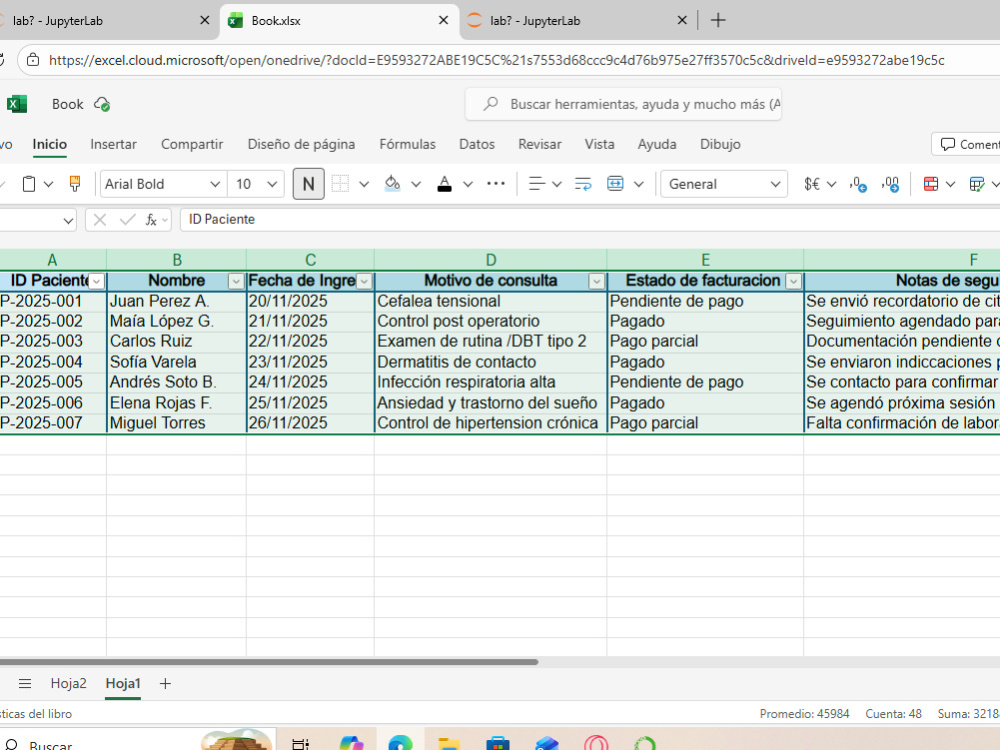Open the Vista ribbon tab
This screenshot has height=750, width=1000.
[x=599, y=144]
